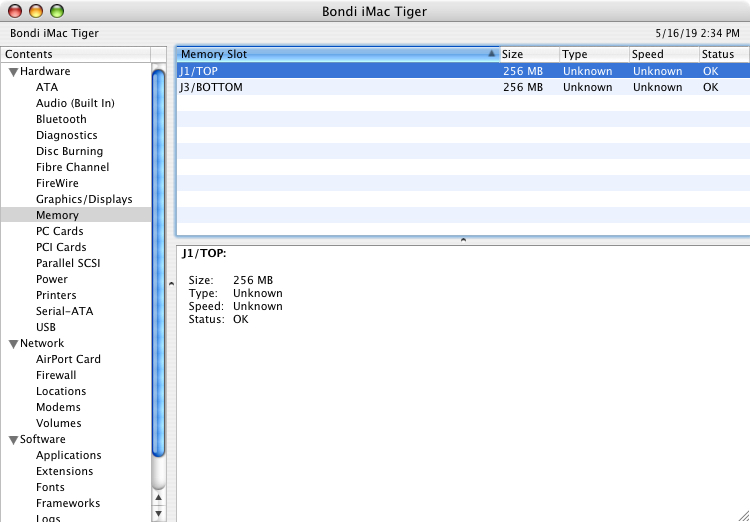Select AirPort Card under Network
750x522 pixels.
68,359
